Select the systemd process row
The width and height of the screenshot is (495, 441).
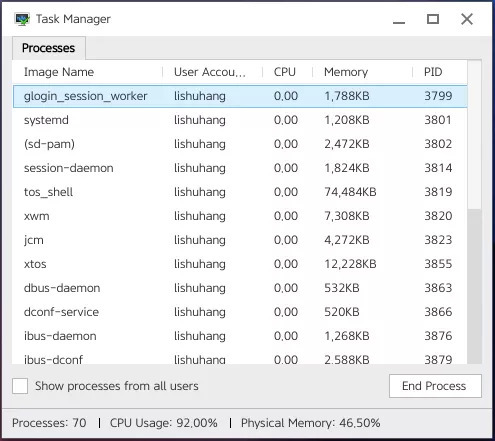click(x=240, y=120)
